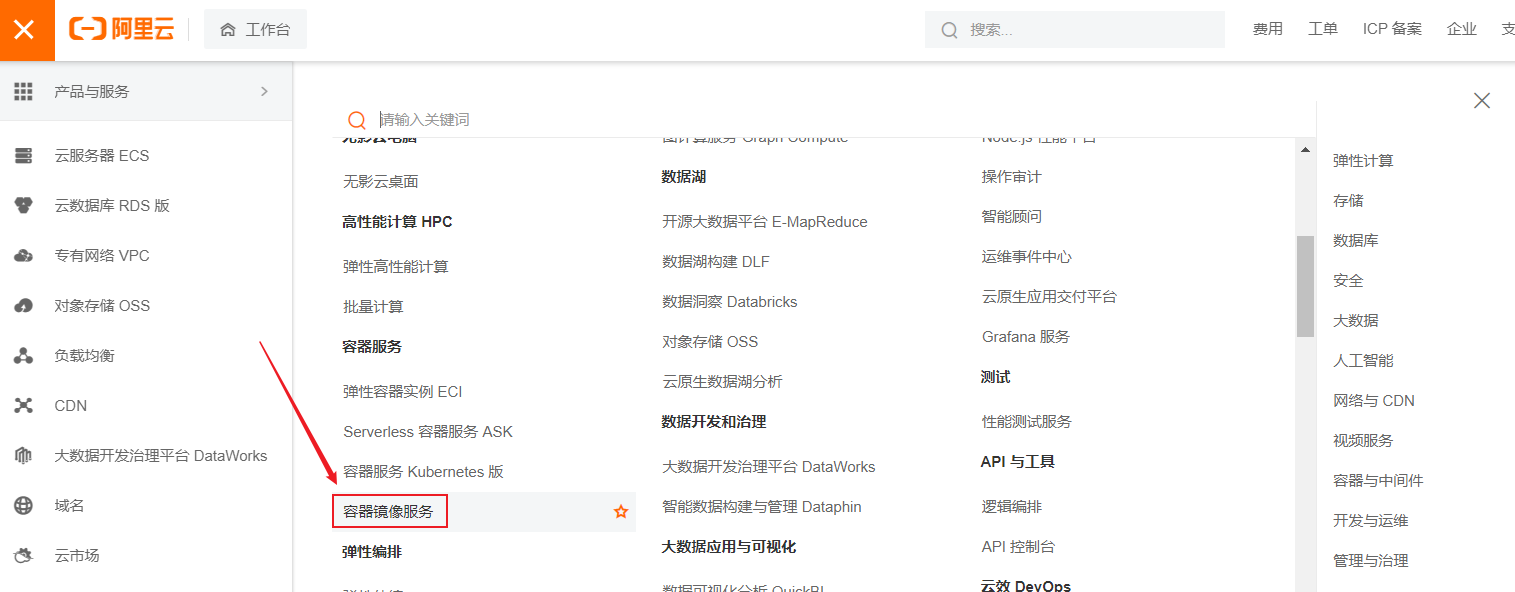Open 云原生数据湖分析
The height and width of the screenshot is (592, 1515).
[722, 382]
